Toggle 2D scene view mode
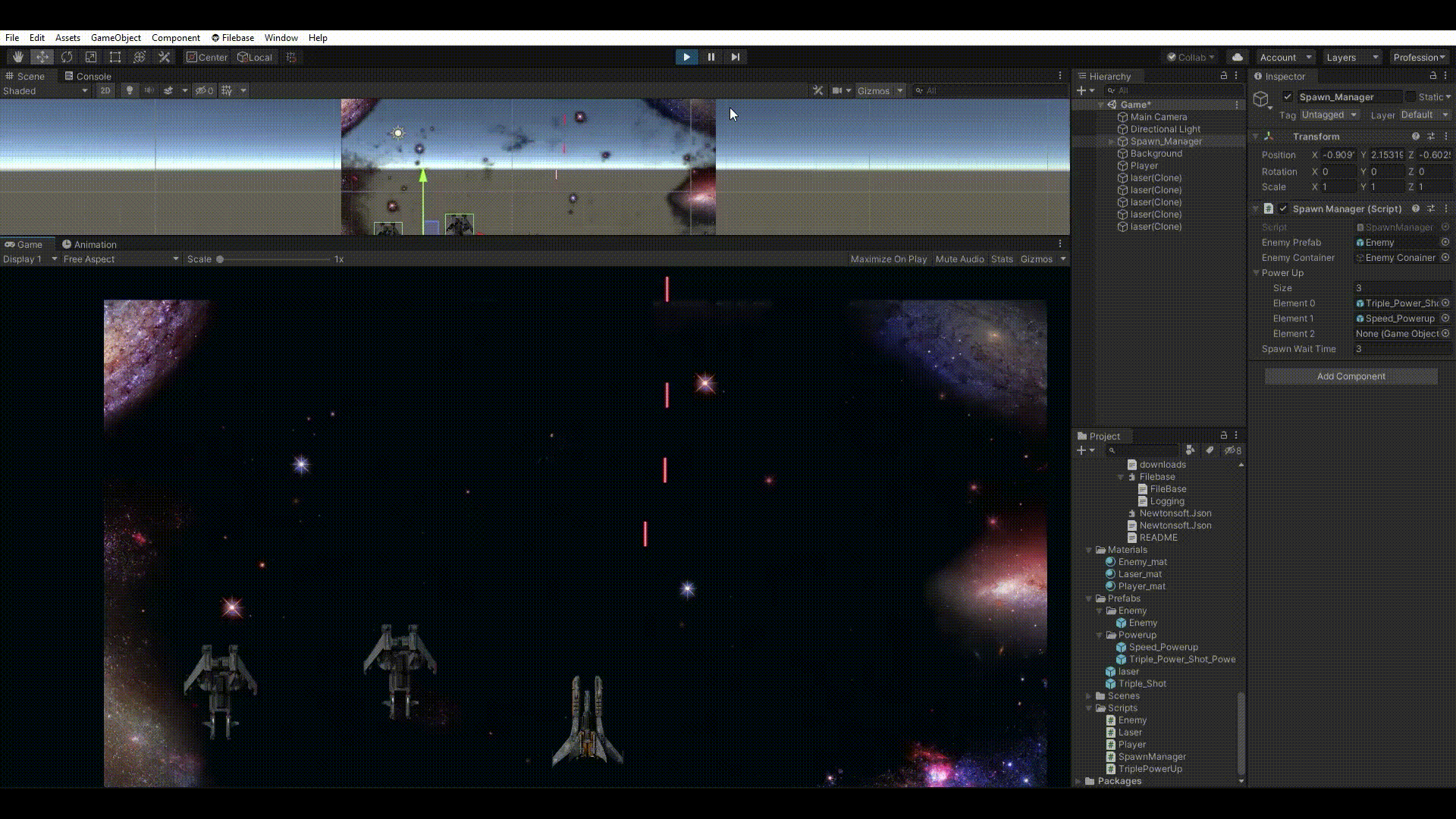 pos(105,90)
